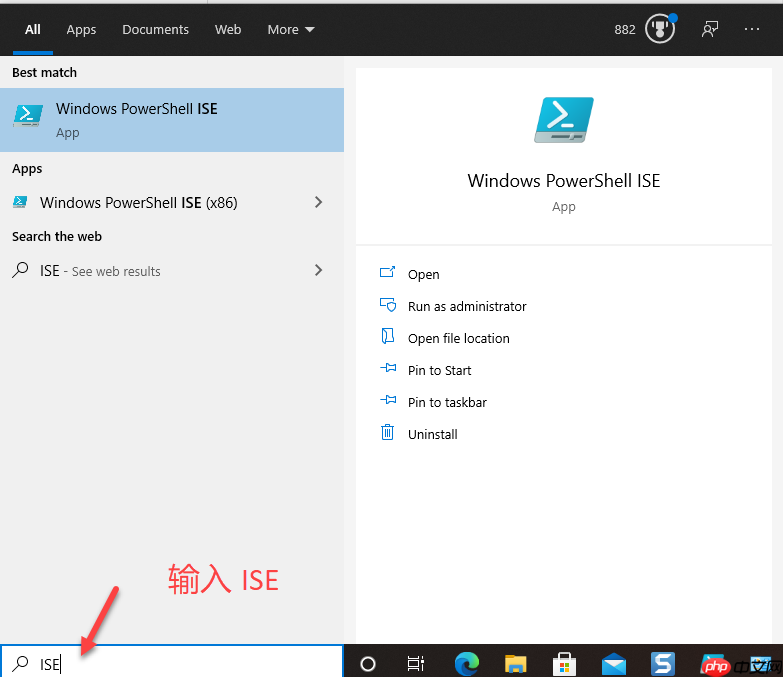Image resolution: width=783 pixels, height=677 pixels.
Task: Select the Web filter tab
Action: pyautogui.click(x=228, y=29)
